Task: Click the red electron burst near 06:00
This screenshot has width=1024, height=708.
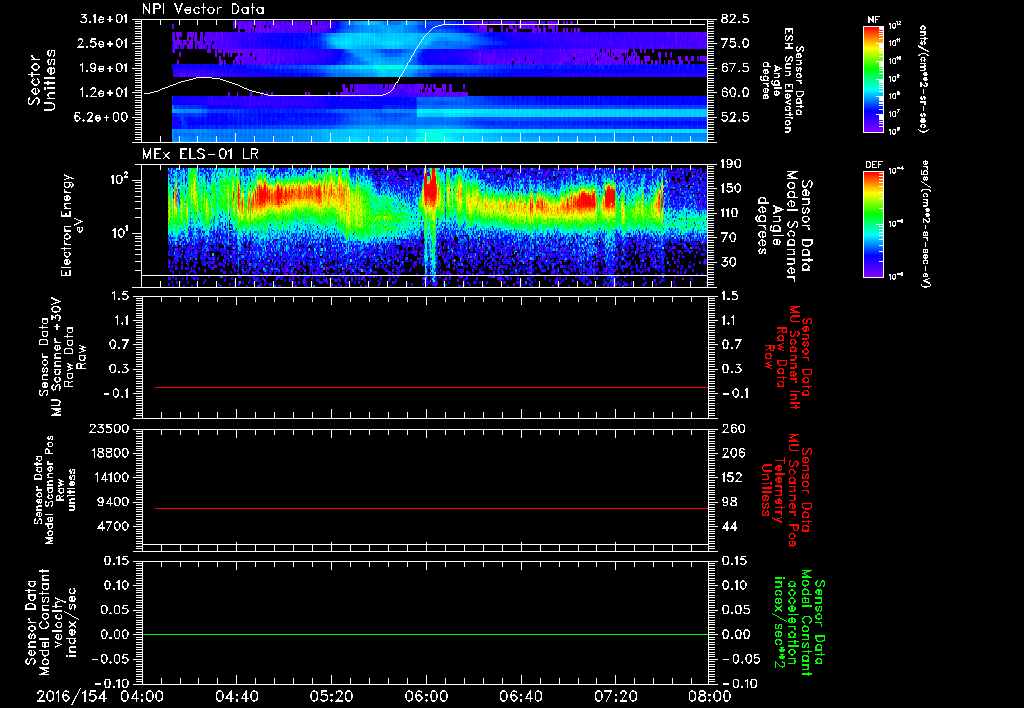Action: coord(431,190)
